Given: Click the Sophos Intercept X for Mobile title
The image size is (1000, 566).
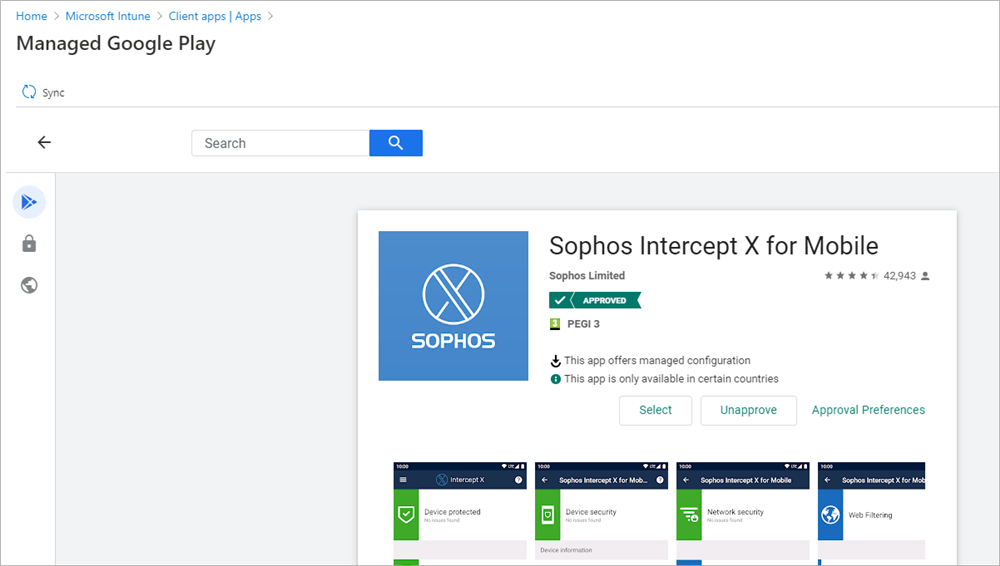Looking at the screenshot, I should pyautogui.click(x=714, y=246).
